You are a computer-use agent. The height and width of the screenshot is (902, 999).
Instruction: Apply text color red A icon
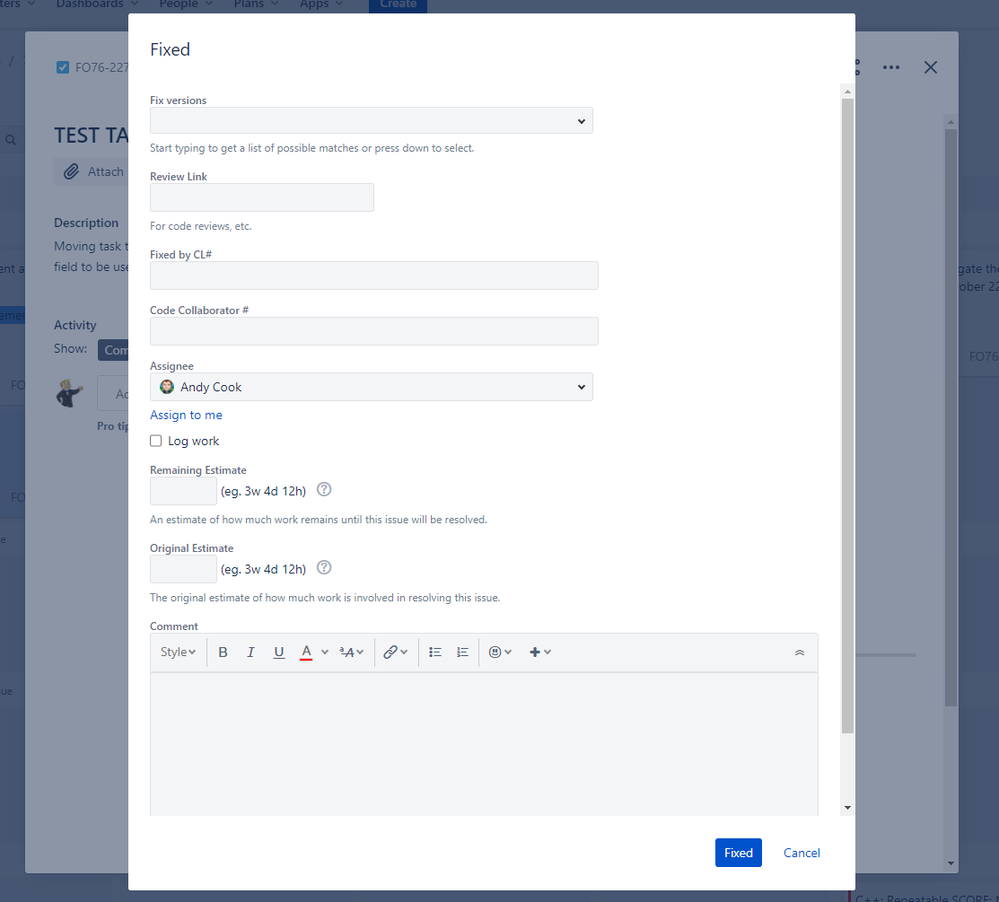coord(306,652)
